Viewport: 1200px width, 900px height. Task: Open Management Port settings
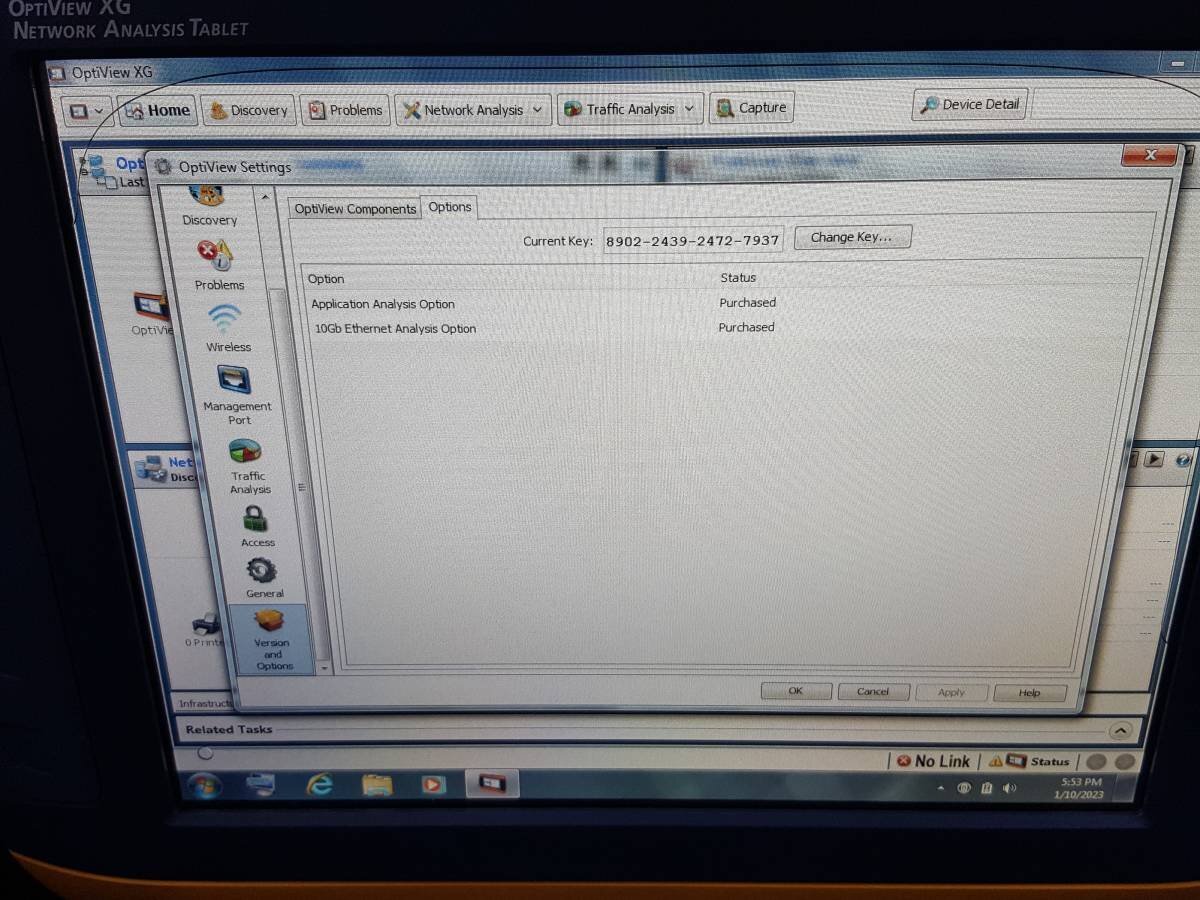(237, 395)
